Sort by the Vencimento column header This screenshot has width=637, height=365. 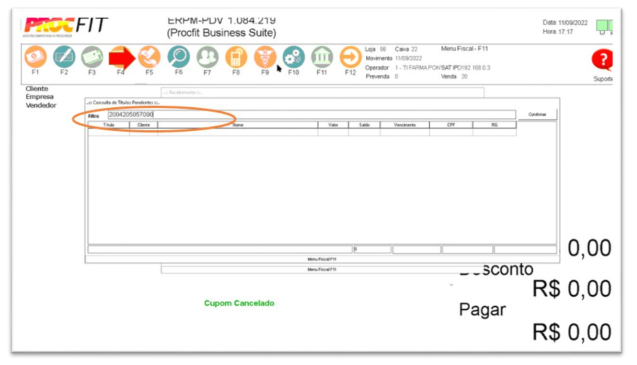pyautogui.click(x=405, y=125)
